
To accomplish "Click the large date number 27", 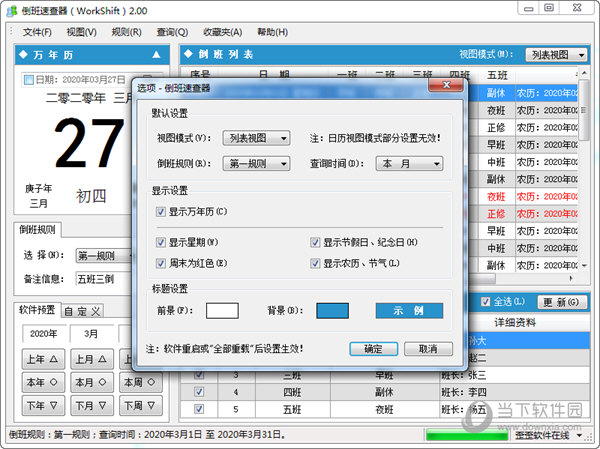I will (x=90, y=143).
